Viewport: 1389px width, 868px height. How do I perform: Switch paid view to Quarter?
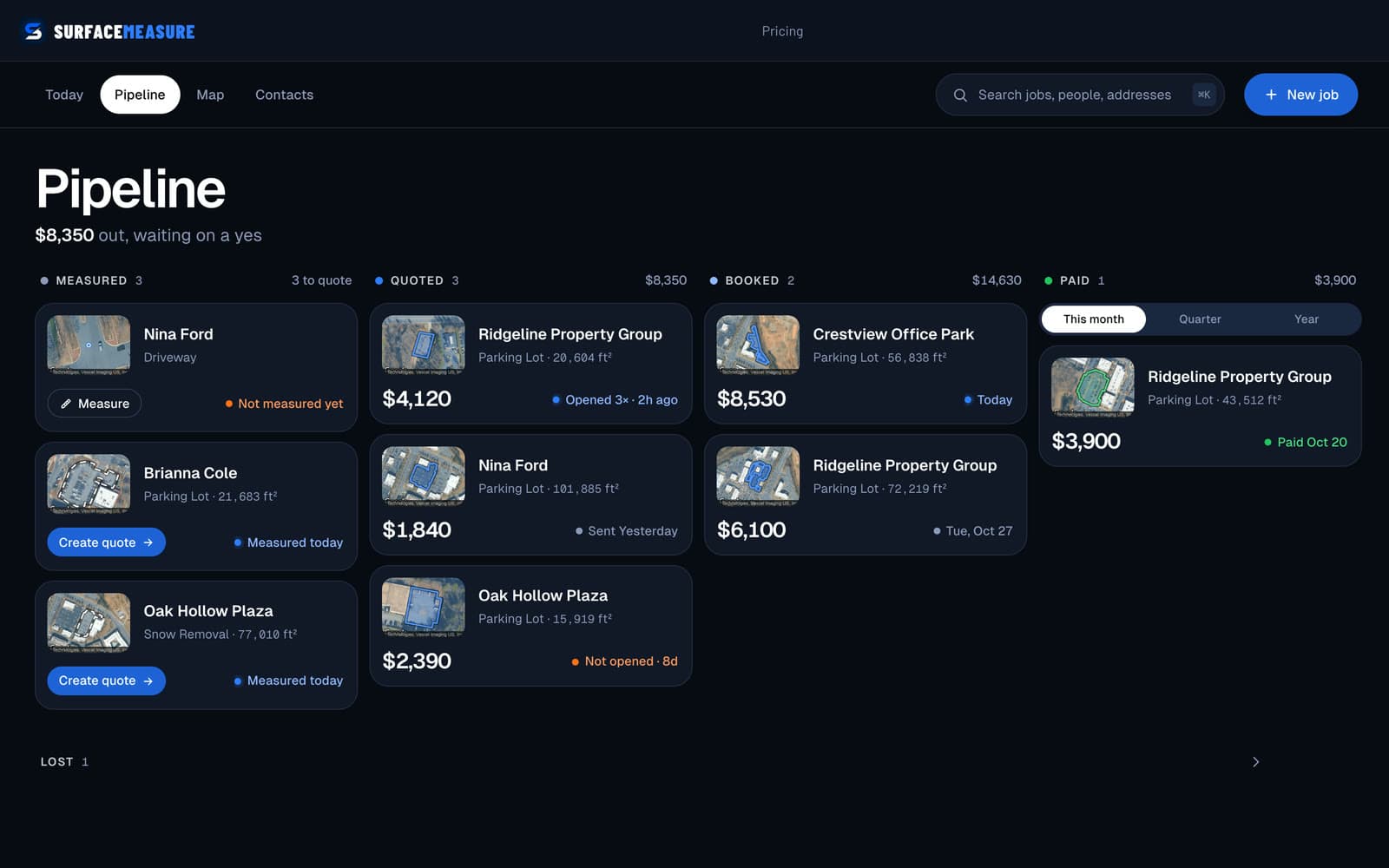point(1200,319)
